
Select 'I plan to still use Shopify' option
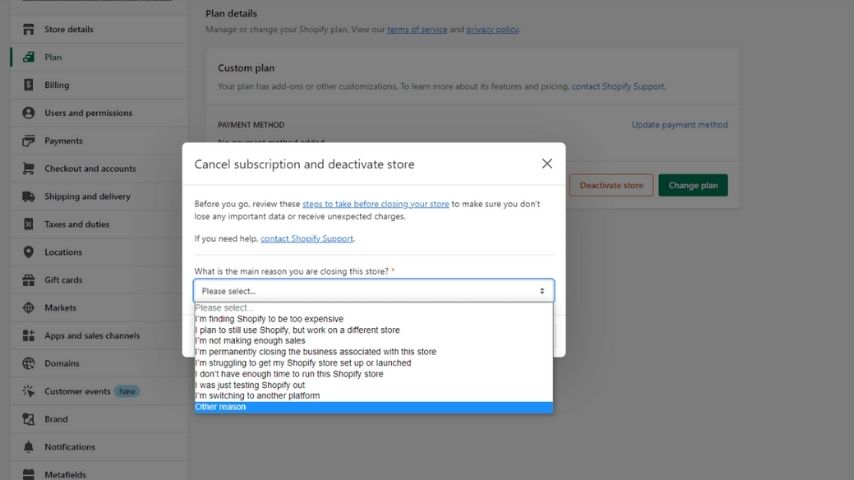click(374, 330)
